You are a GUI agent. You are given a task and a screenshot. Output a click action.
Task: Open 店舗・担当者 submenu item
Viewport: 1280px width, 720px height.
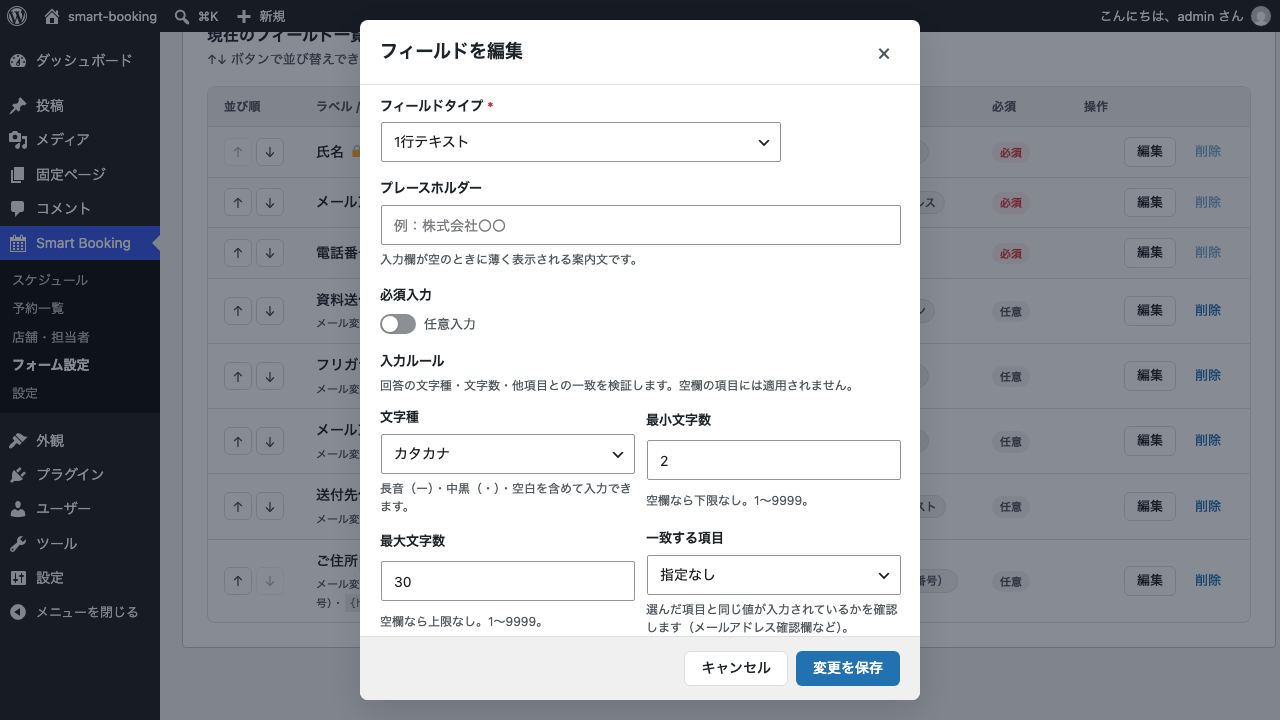[80, 337]
